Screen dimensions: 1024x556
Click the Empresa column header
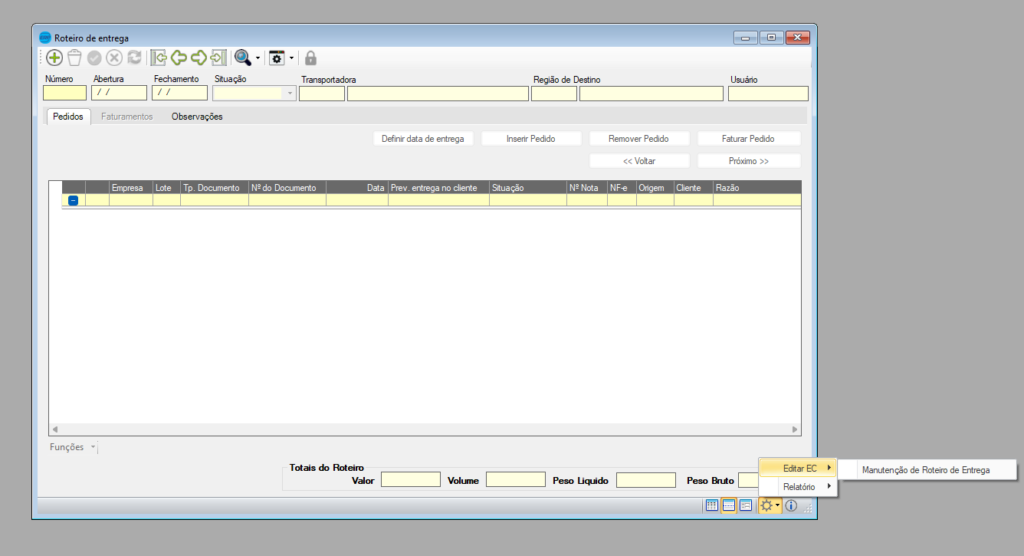(x=131, y=188)
